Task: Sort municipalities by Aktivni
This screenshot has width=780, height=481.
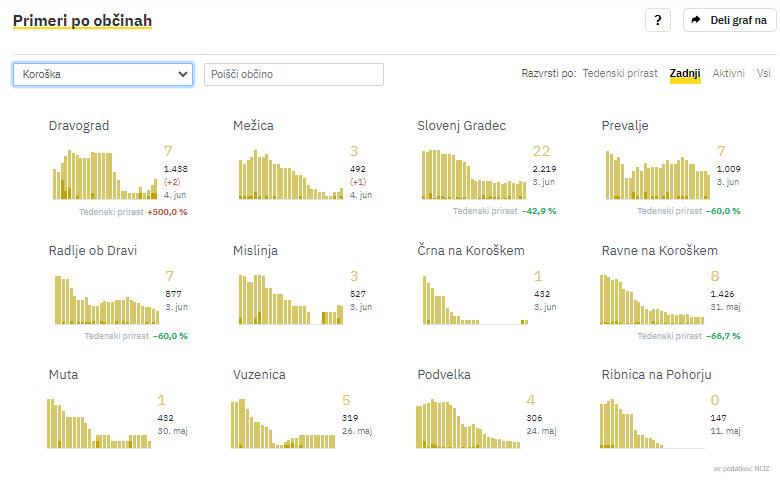Action: [x=728, y=74]
